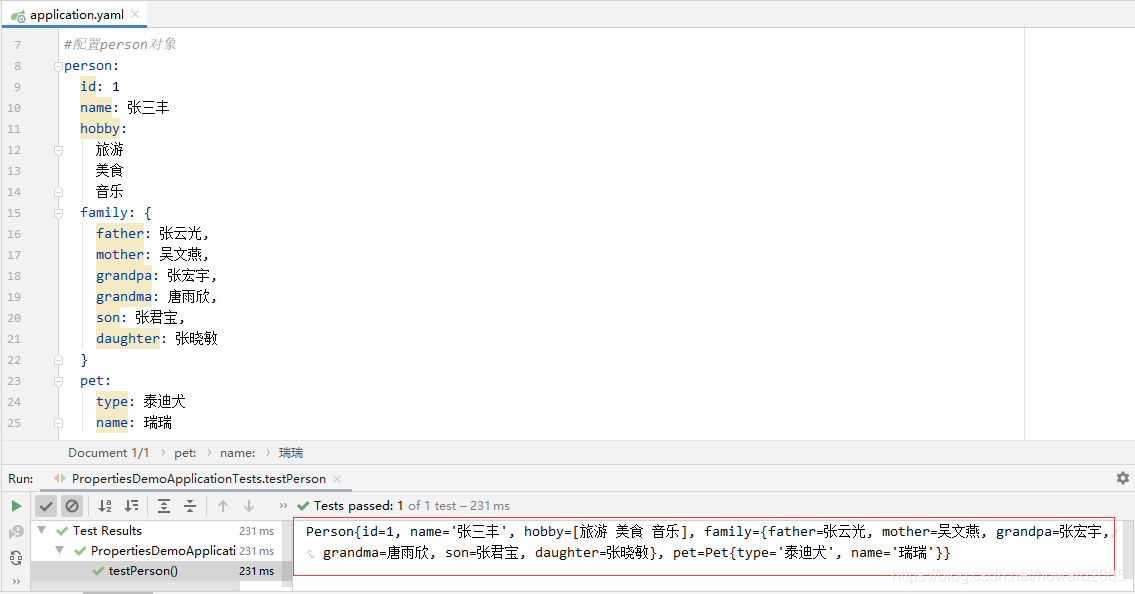Open the pet: breadcrumb below the editor
Screen dimensions: 1135x594
coord(185,452)
